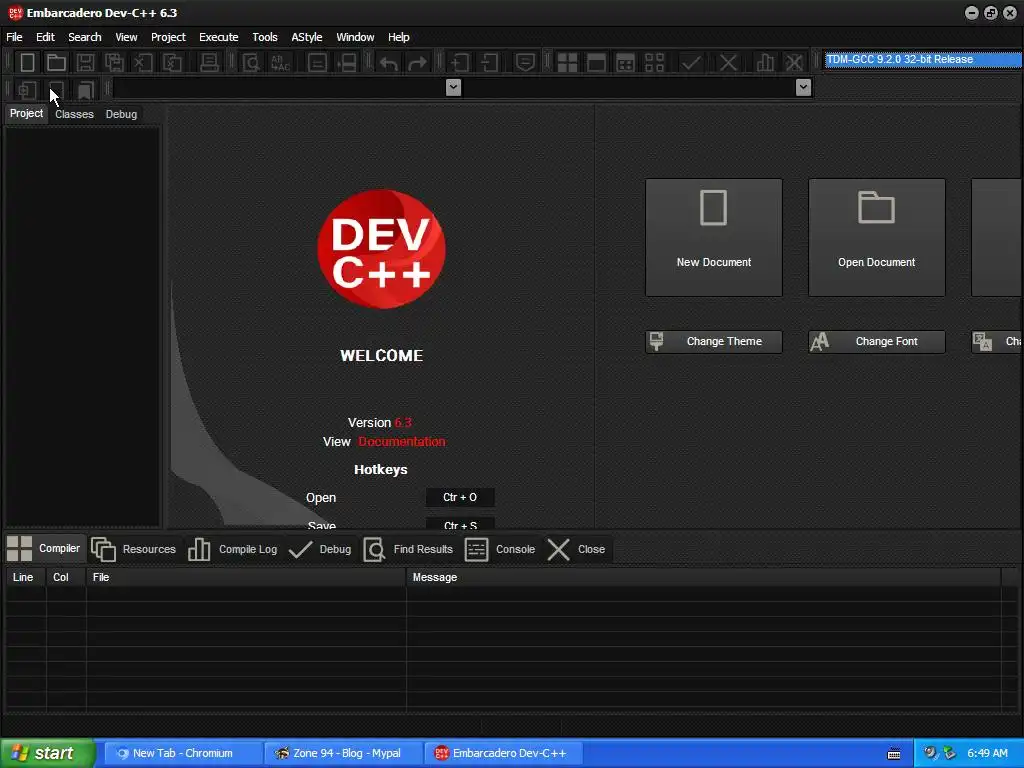Open the Tools menu
1024x768 pixels.
click(x=264, y=37)
